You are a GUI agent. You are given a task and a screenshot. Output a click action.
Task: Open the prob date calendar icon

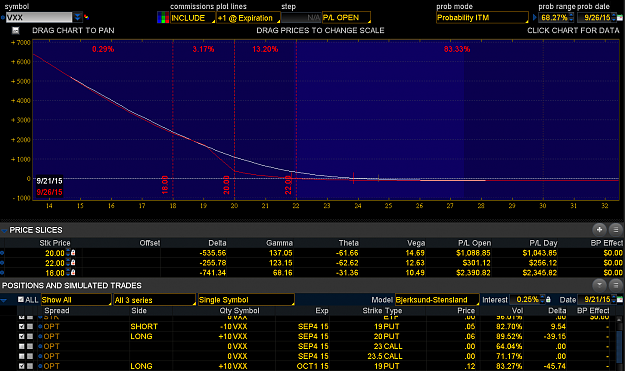coord(620,18)
